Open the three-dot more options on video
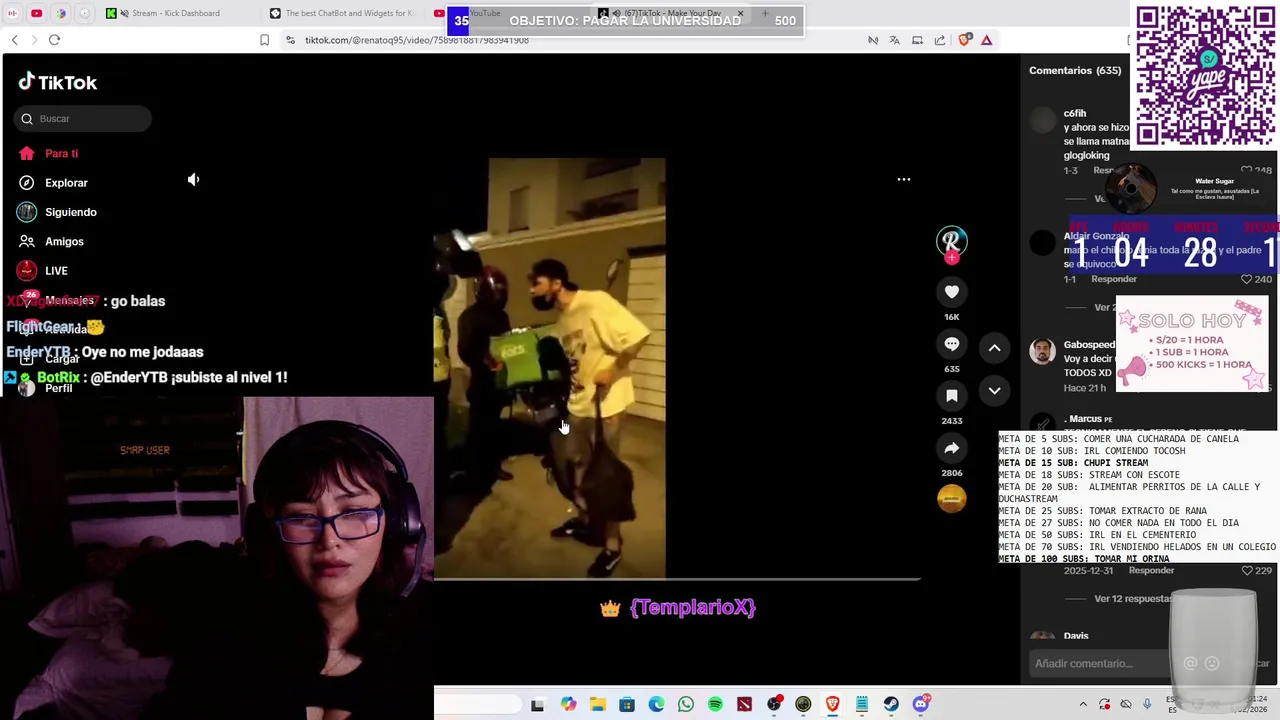 (x=904, y=179)
